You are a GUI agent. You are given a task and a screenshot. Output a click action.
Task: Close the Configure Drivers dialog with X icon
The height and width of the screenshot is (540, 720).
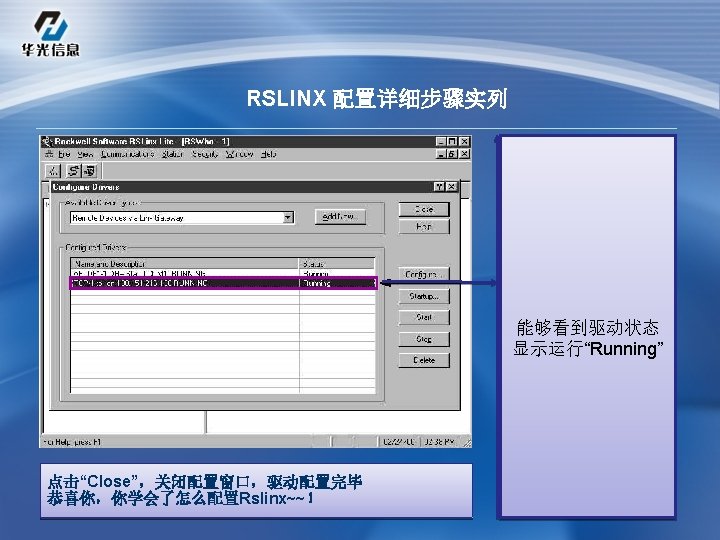point(452,186)
